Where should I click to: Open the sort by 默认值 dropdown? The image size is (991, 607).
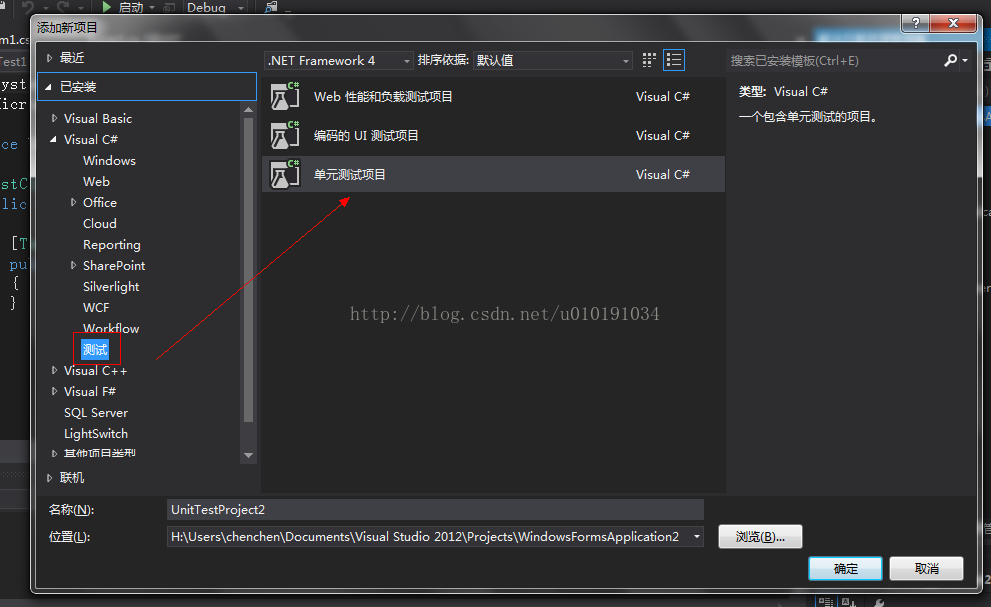pos(552,61)
